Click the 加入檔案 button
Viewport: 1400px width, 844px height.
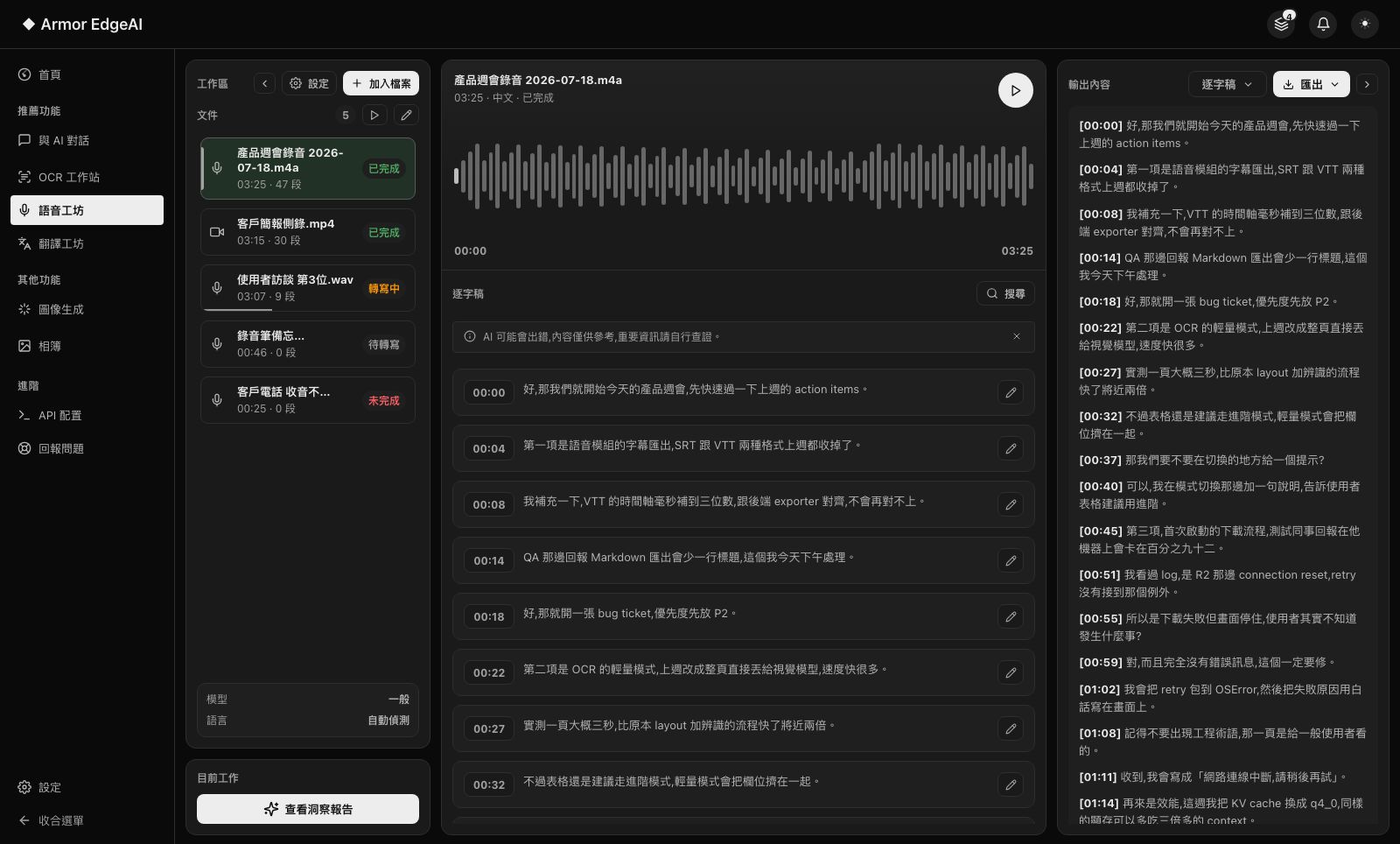pos(381,83)
